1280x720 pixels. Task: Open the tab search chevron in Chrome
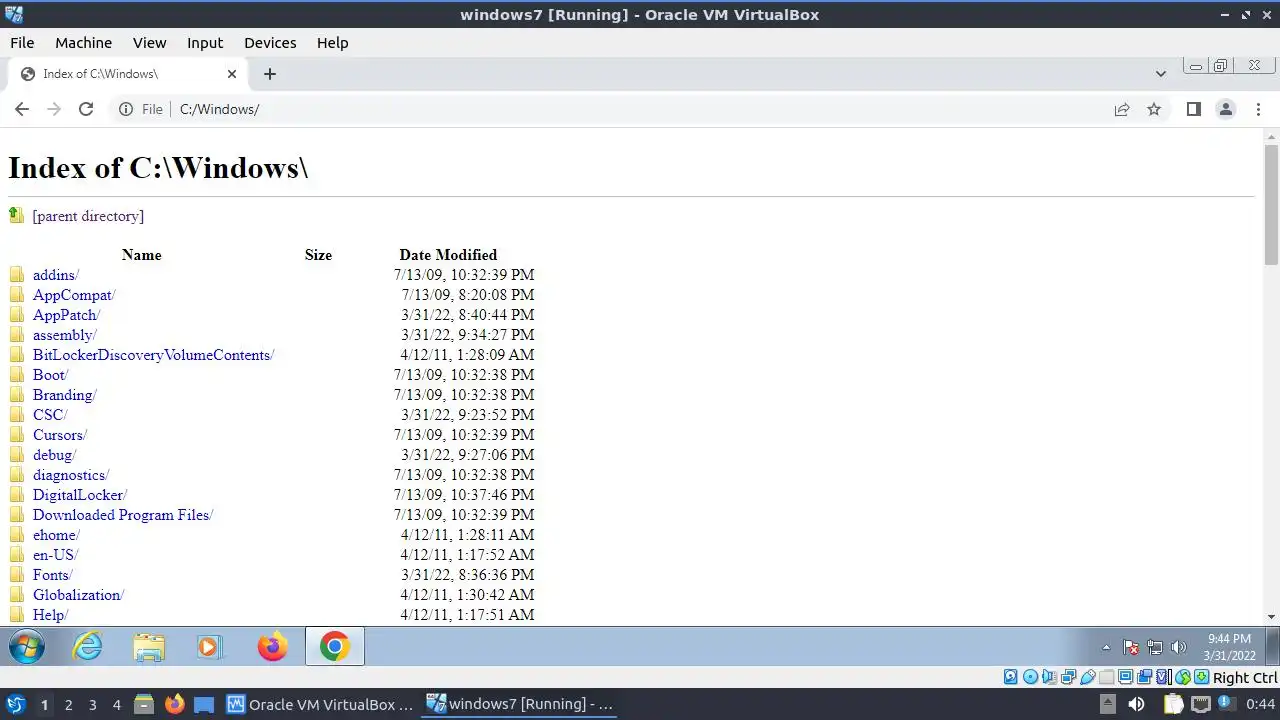1160,74
